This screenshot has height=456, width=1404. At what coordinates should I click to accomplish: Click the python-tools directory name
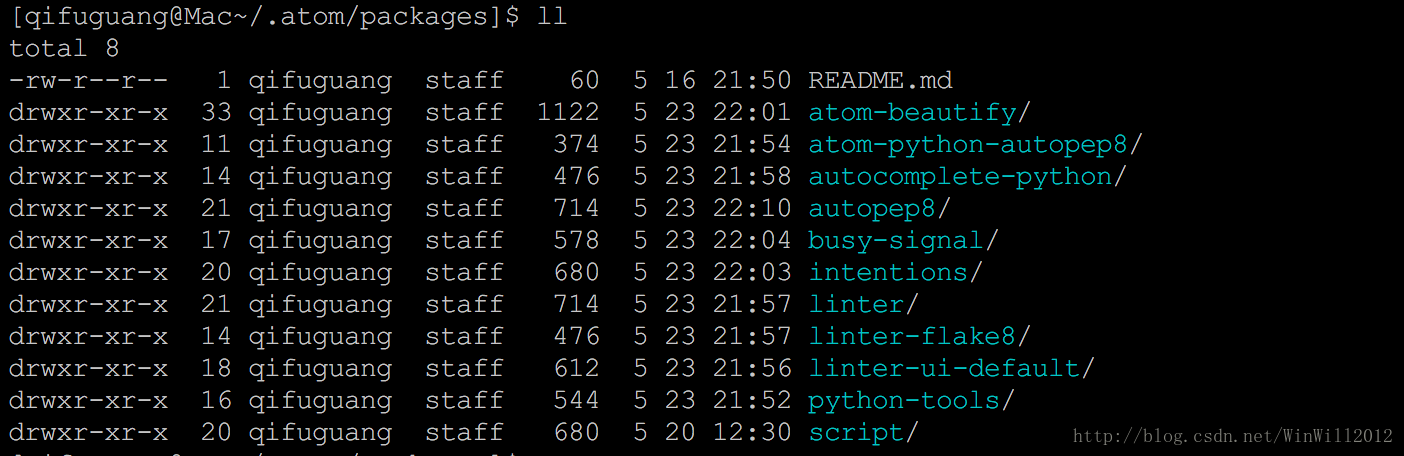click(904, 400)
